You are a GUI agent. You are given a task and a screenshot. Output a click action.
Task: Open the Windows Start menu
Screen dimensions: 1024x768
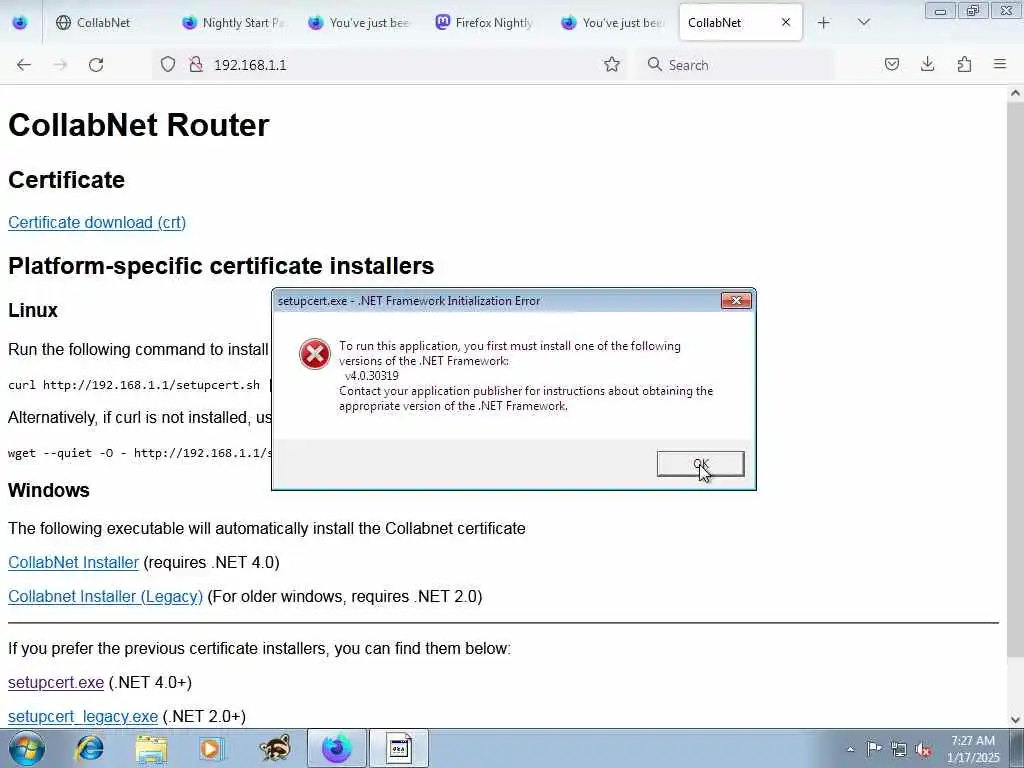click(26, 748)
